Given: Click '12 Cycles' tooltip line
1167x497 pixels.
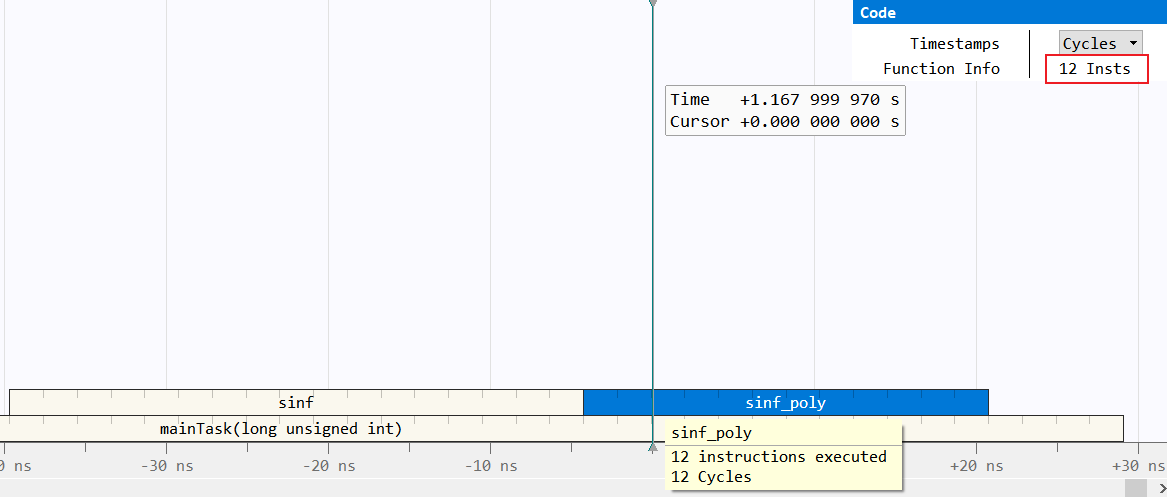Looking at the screenshot, I should click(x=711, y=477).
